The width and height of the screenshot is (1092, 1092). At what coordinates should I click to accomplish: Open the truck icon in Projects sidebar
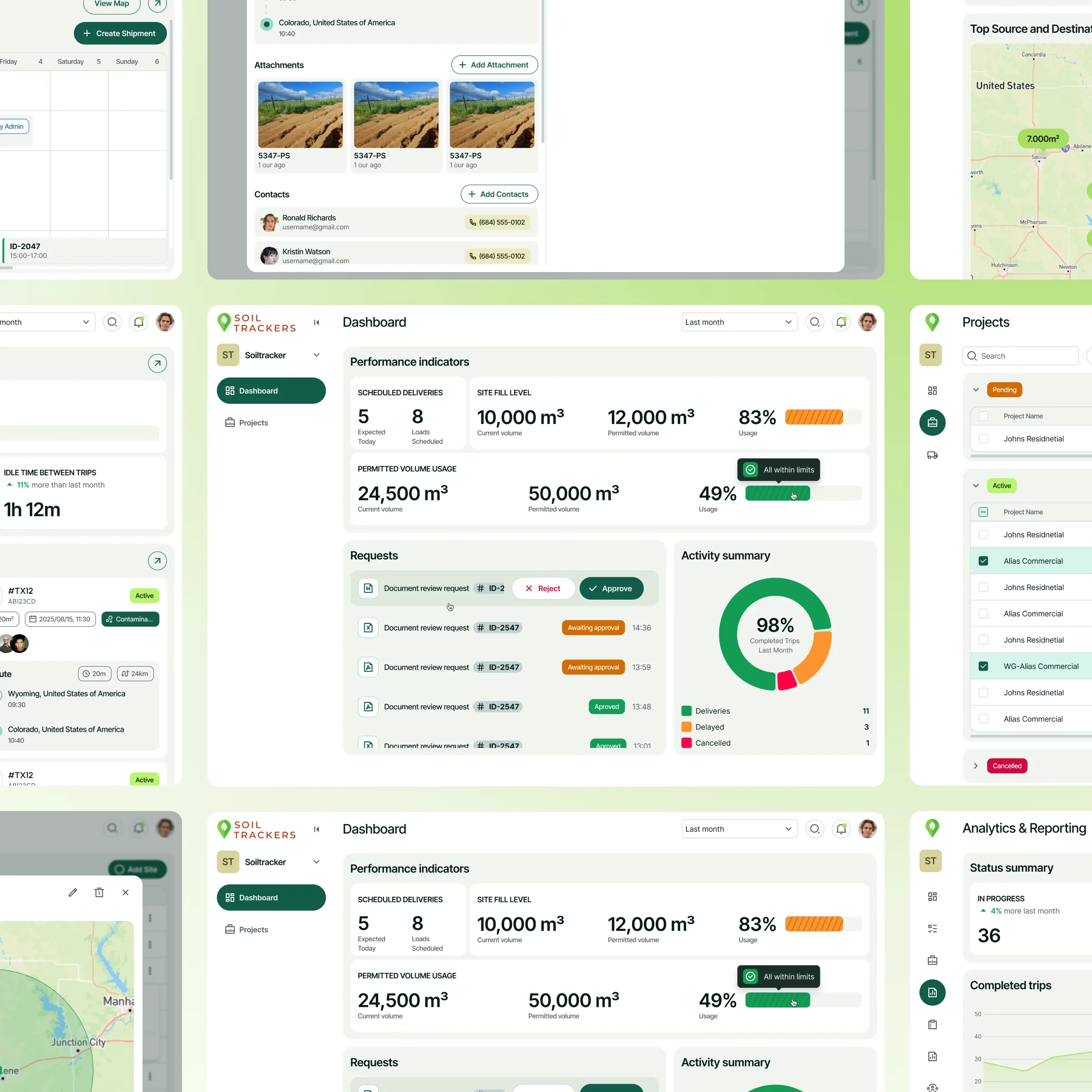933,455
